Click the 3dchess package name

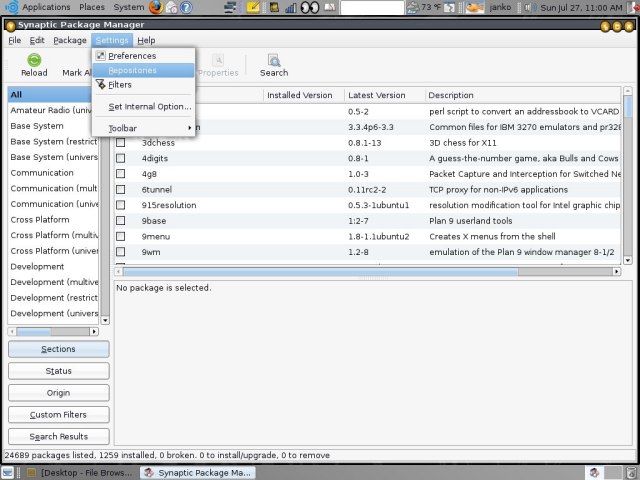click(158, 143)
